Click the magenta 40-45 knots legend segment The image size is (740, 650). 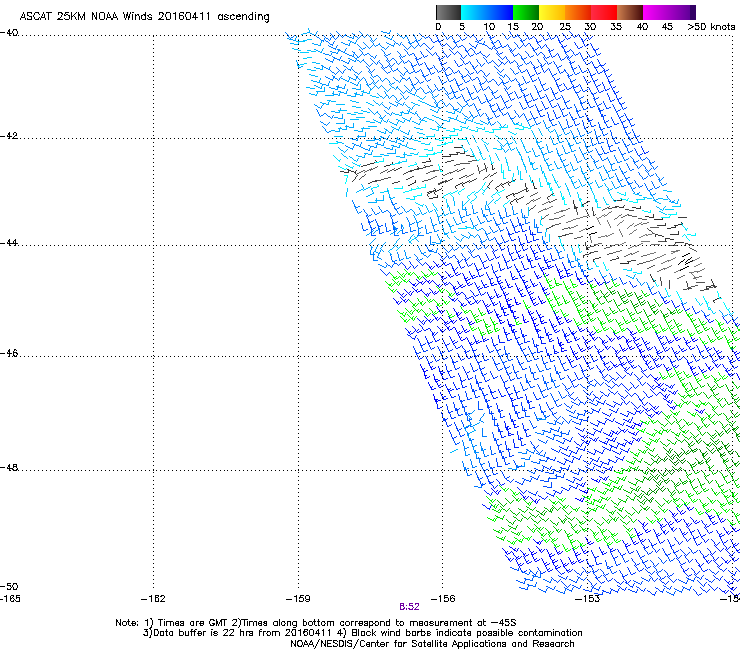(x=656, y=12)
